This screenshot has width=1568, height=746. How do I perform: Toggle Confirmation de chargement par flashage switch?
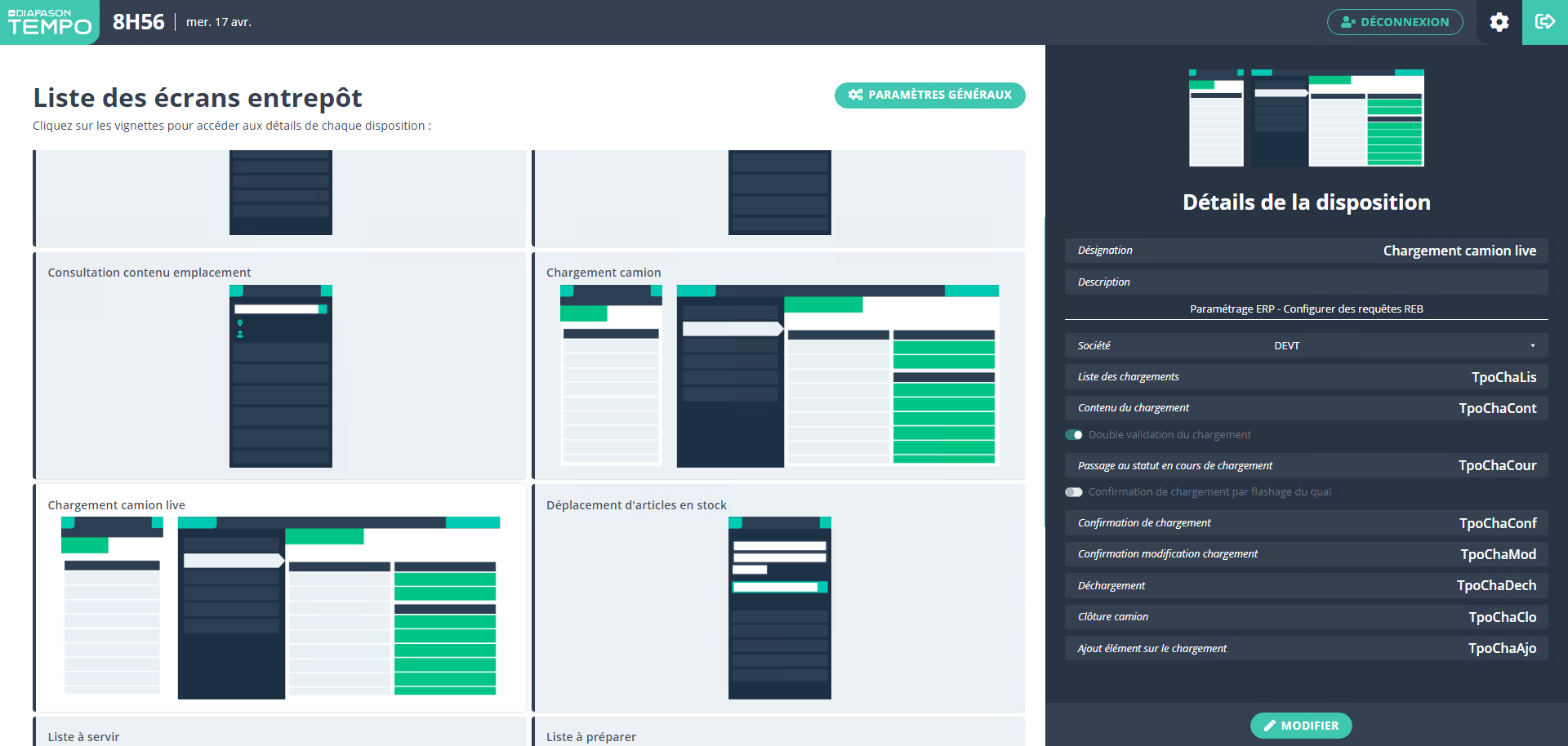click(x=1073, y=492)
